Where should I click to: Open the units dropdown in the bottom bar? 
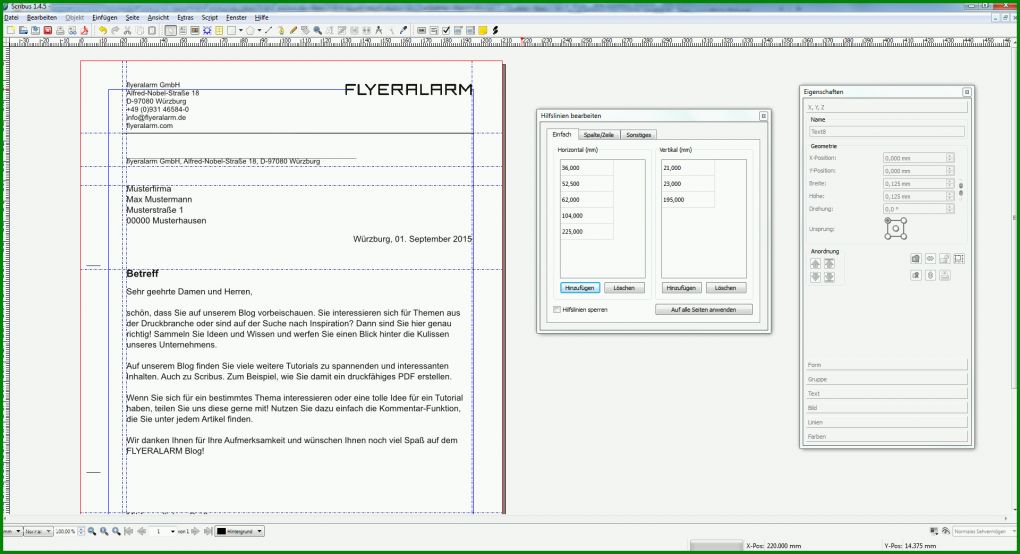tap(14, 531)
